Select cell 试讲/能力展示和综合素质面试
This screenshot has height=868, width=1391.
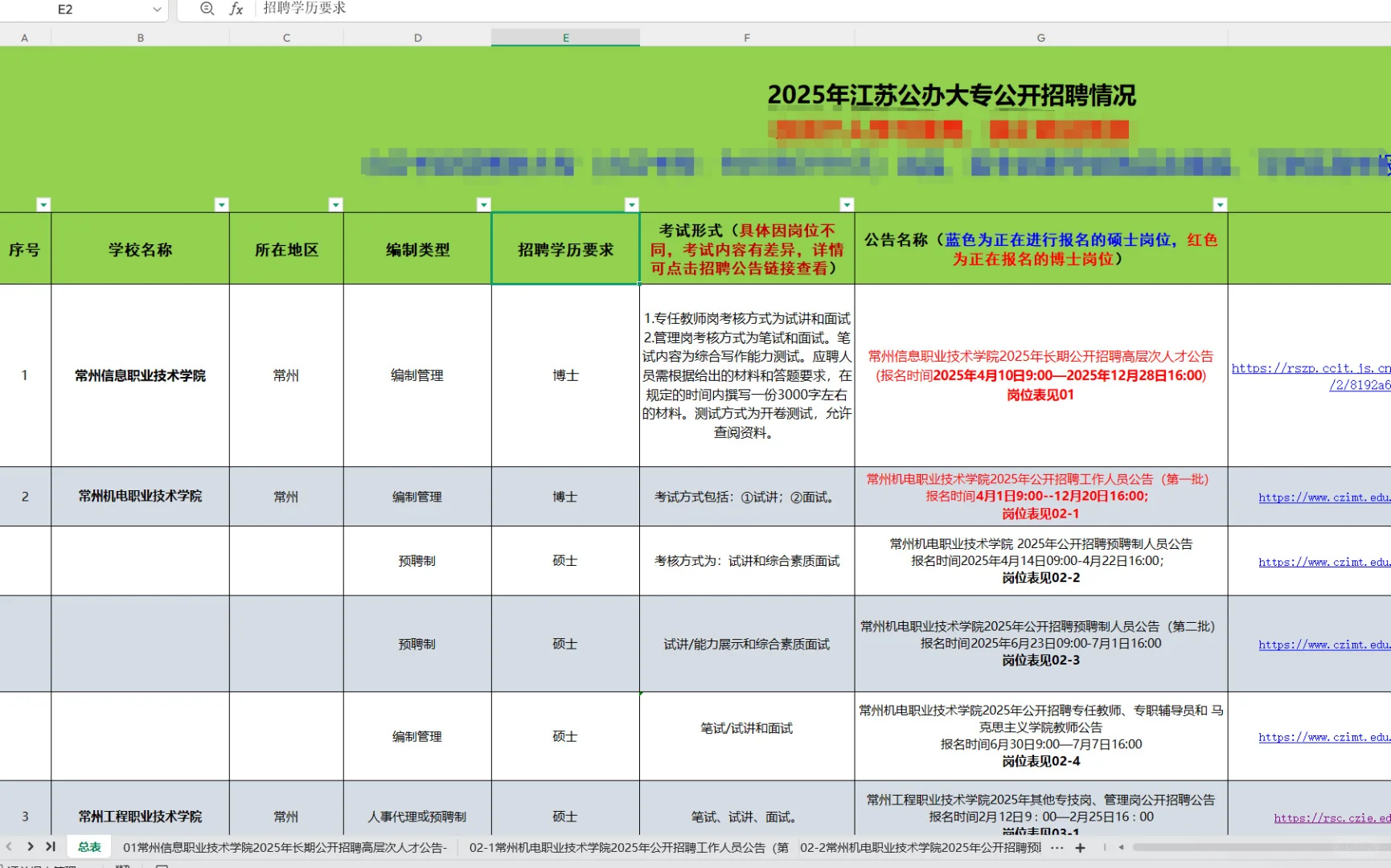(x=747, y=644)
